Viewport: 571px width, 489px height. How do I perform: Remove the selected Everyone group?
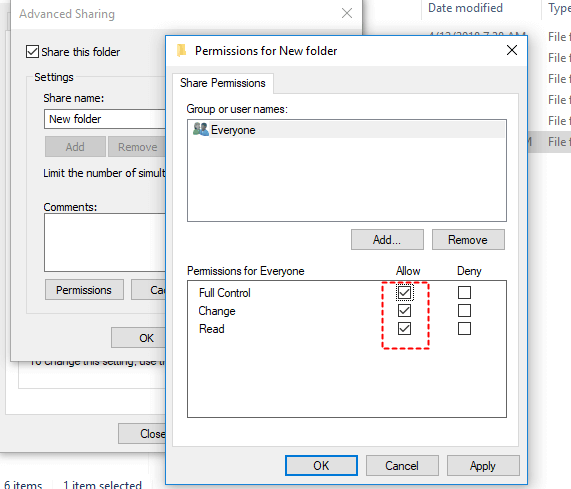(x=468, y=240)
